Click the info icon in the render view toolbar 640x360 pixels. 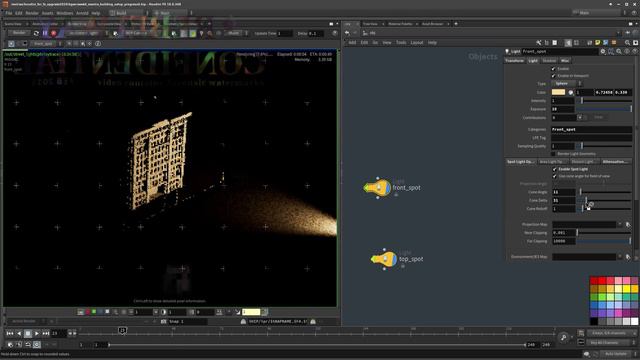coord(98,43)
